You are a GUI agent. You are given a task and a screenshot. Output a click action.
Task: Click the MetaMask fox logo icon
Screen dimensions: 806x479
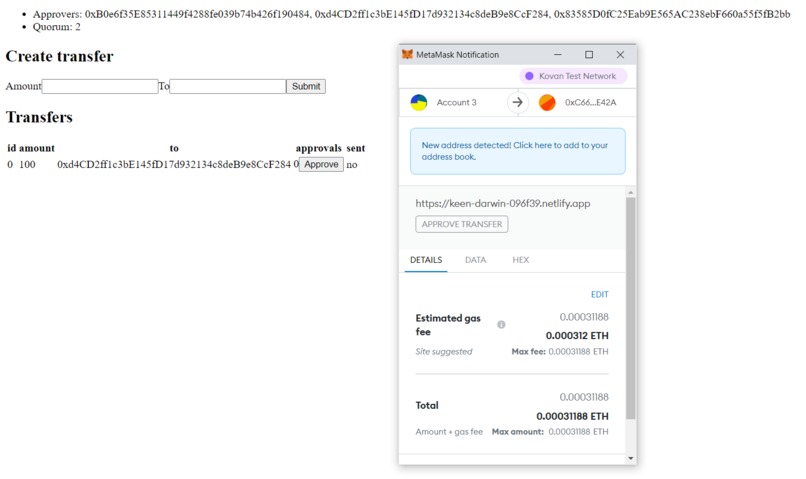[x=407, y=54]
